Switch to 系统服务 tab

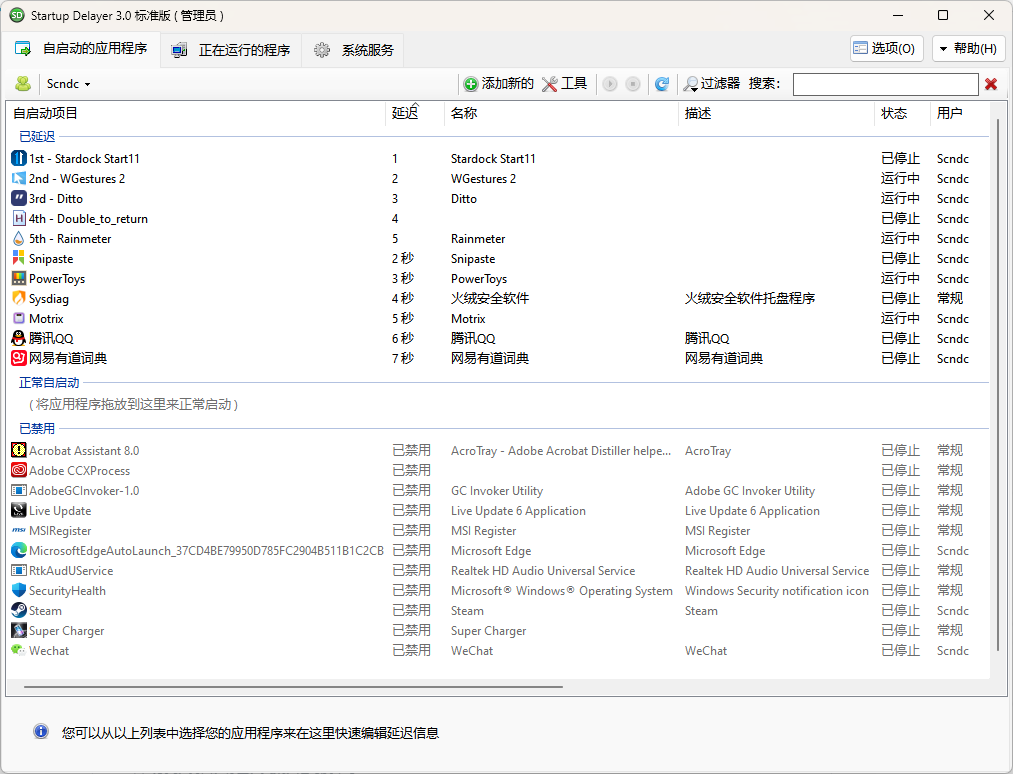coord(353,50)
